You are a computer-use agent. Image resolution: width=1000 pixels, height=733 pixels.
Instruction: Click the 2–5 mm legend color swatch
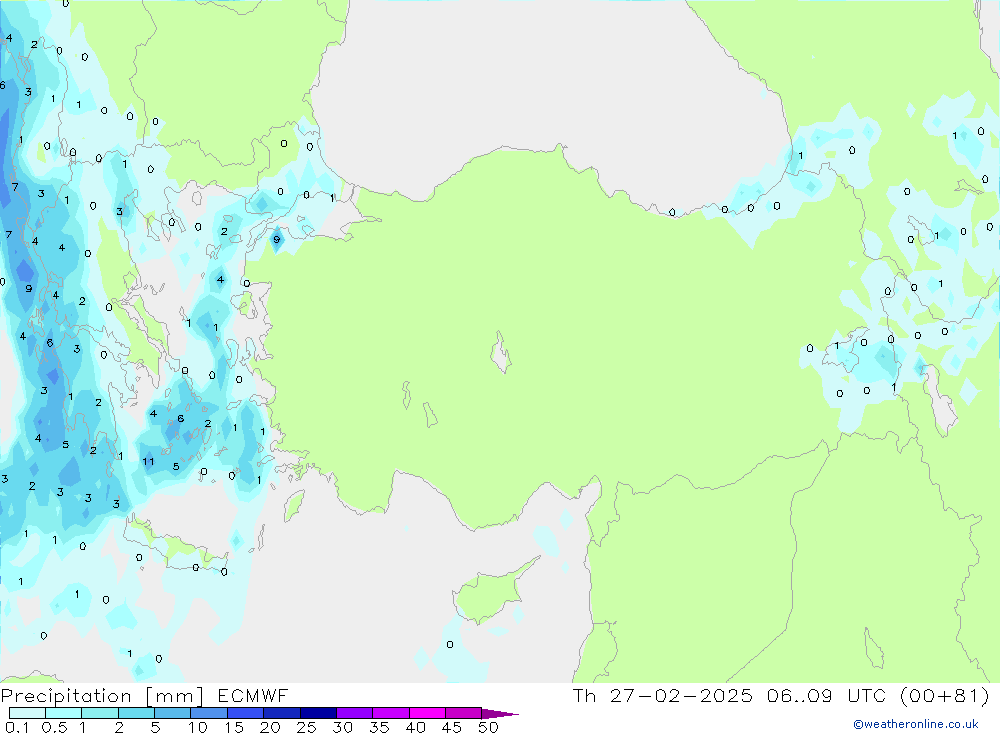[x=136, y=713]
